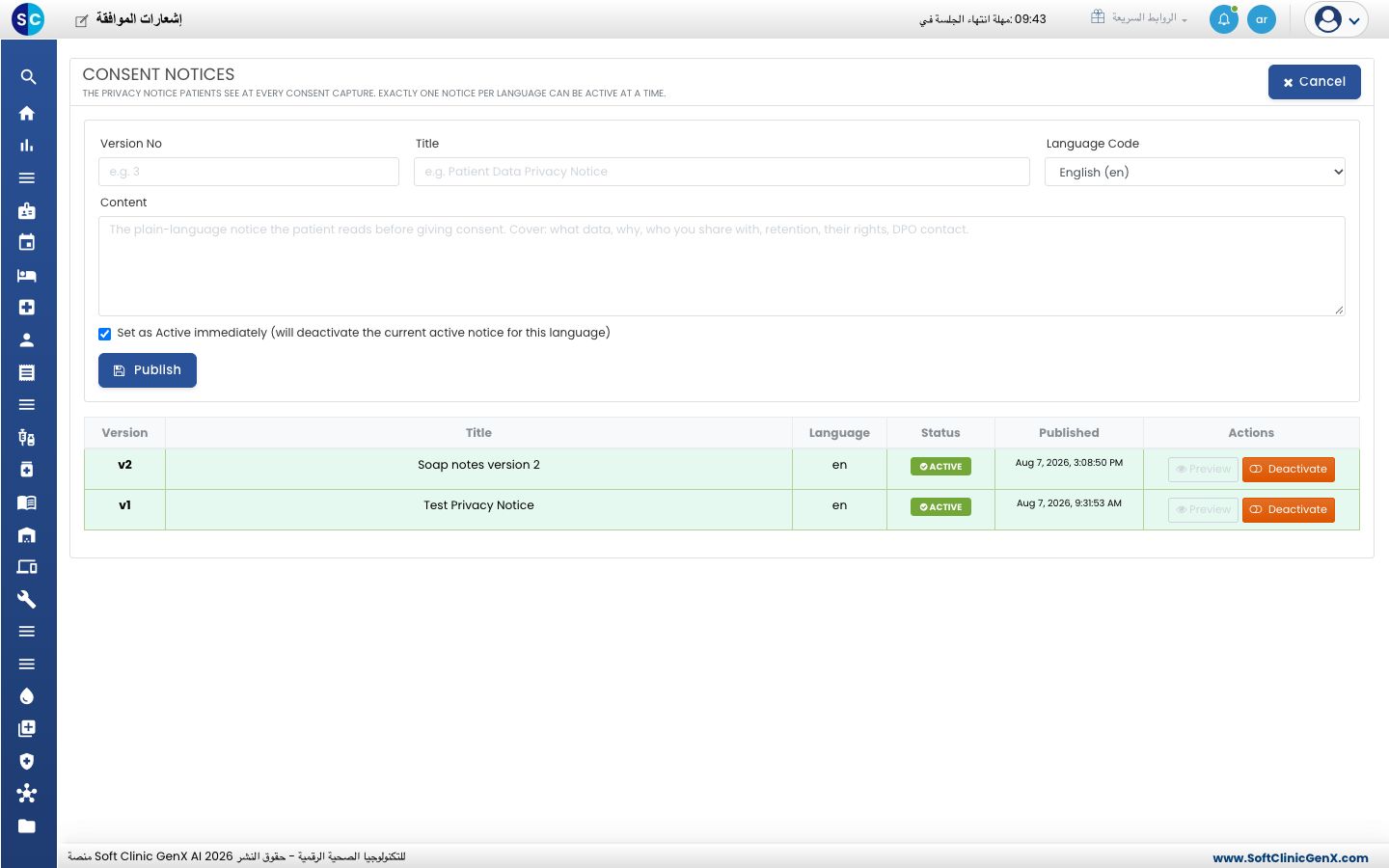Click the Published column header
The width and height of the screenshot is (1389, 868).
(x=1069, y=433)
